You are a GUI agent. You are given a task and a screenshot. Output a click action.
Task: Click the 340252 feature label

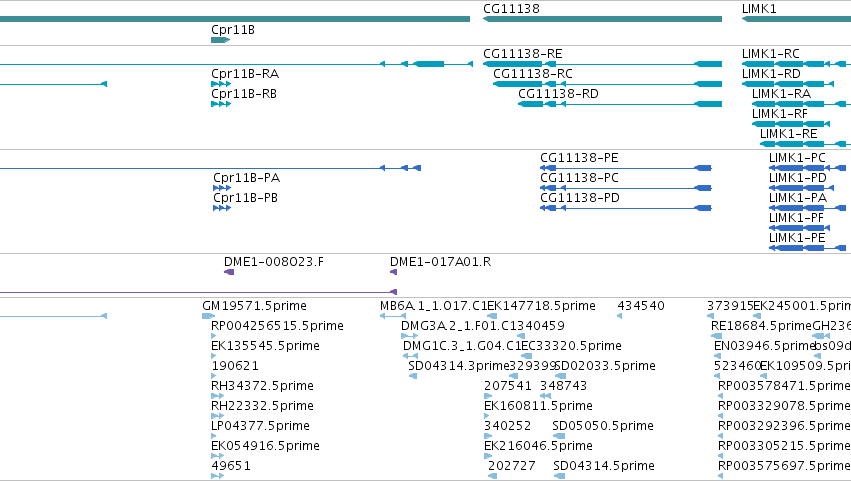[507, 426]
